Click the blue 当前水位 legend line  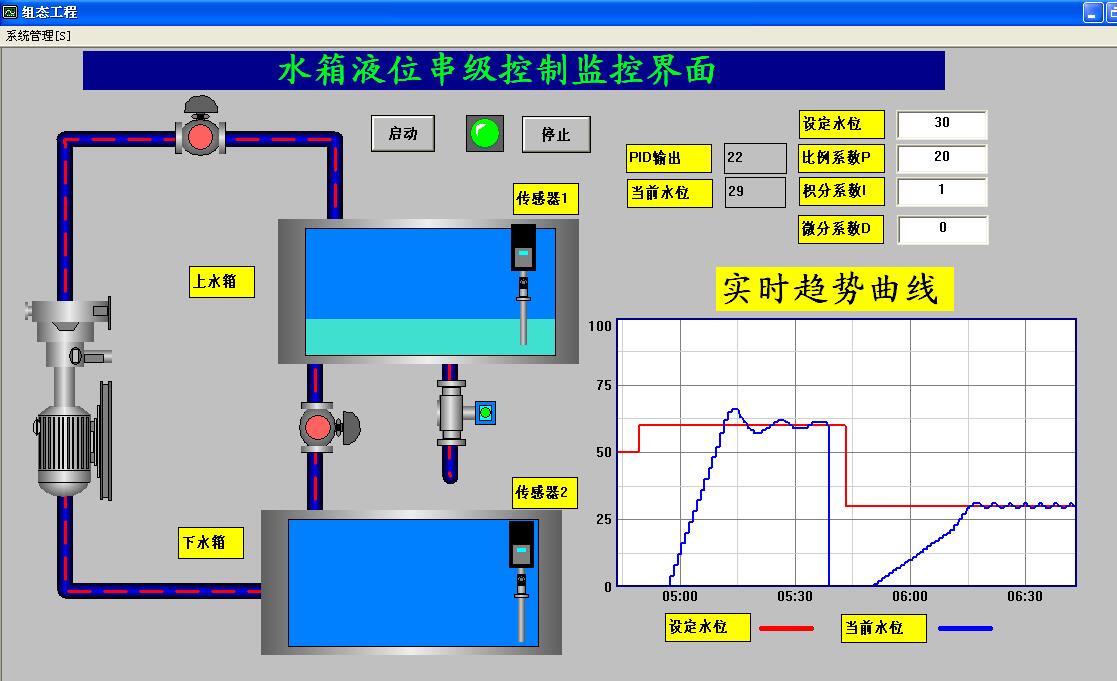[x=965, y=628]
